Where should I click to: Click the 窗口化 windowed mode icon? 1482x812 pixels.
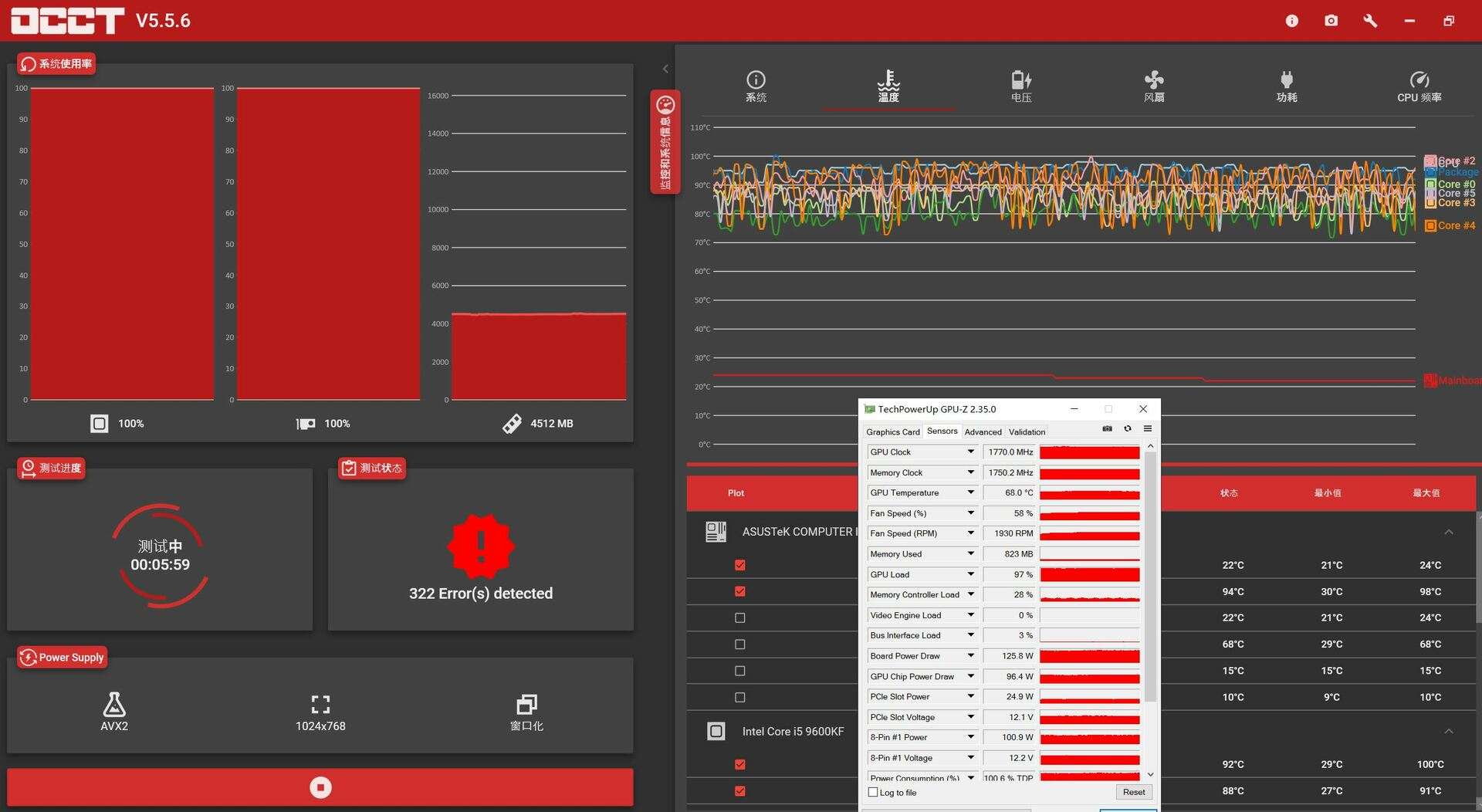(526, 704)
